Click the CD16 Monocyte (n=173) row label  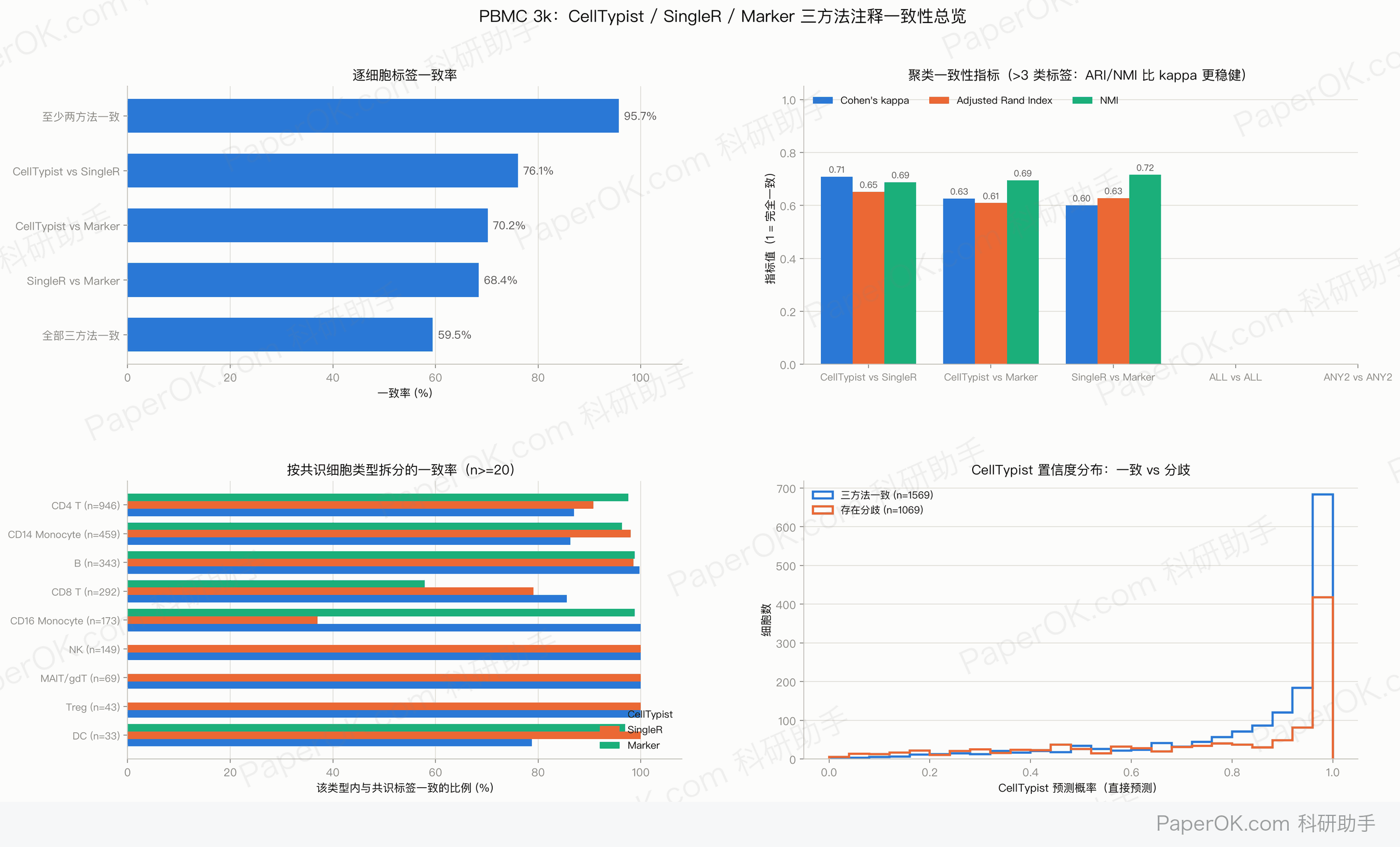pyautogui.click(x=65, y=621)
